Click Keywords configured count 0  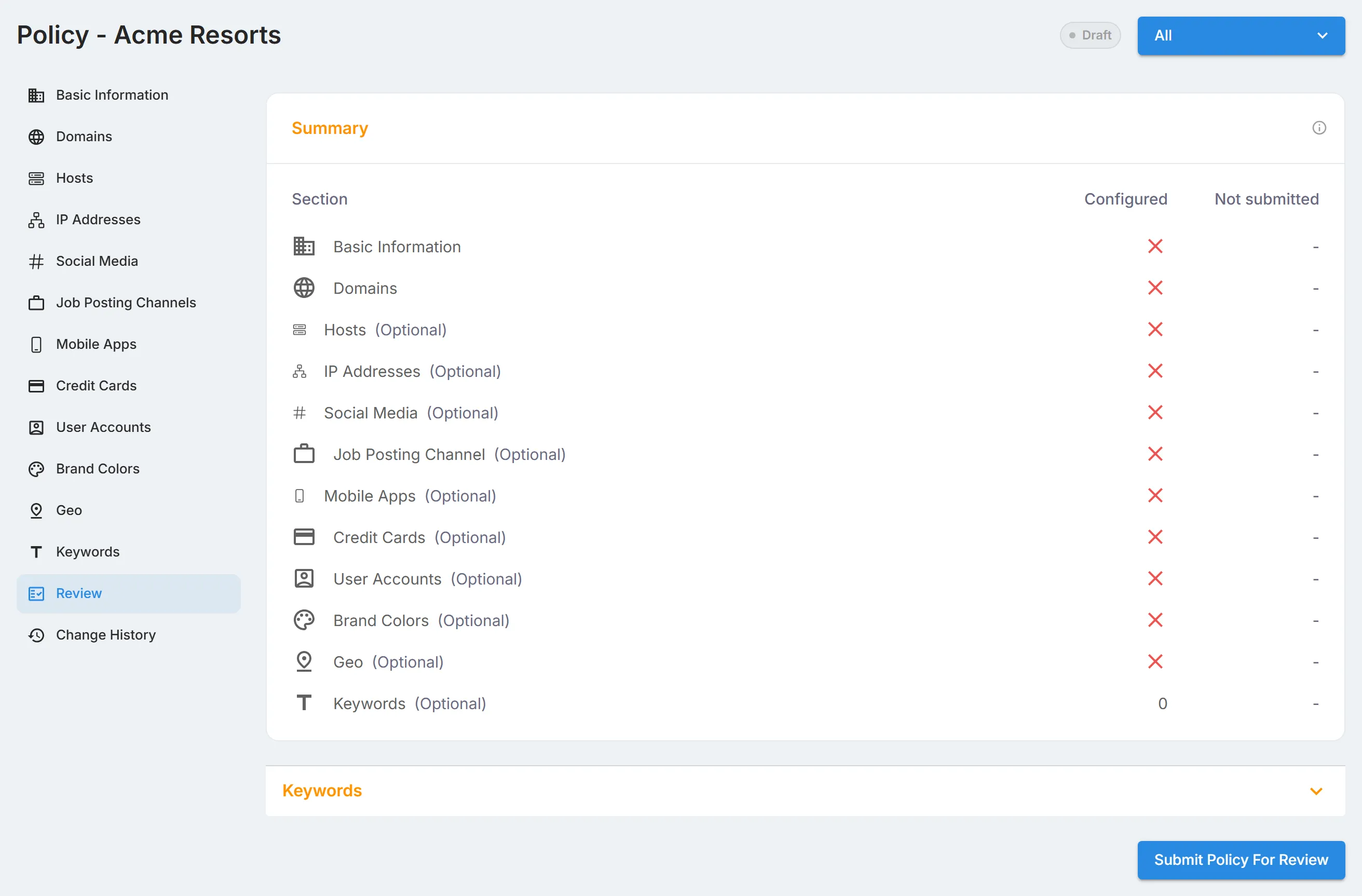coord(1162,704)
